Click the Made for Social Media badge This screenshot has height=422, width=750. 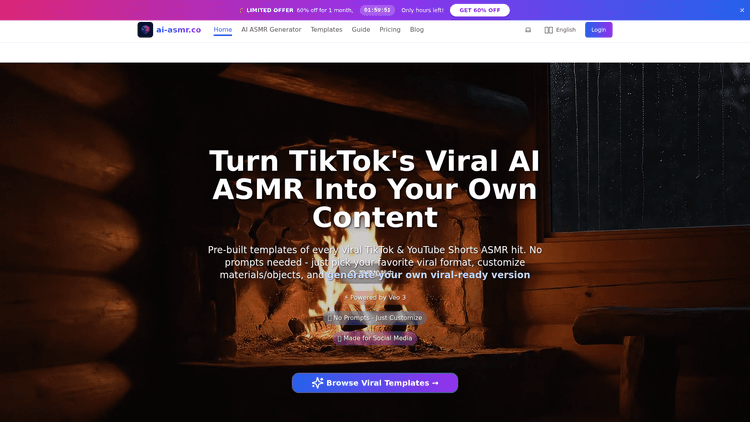[x=375, y=338]
